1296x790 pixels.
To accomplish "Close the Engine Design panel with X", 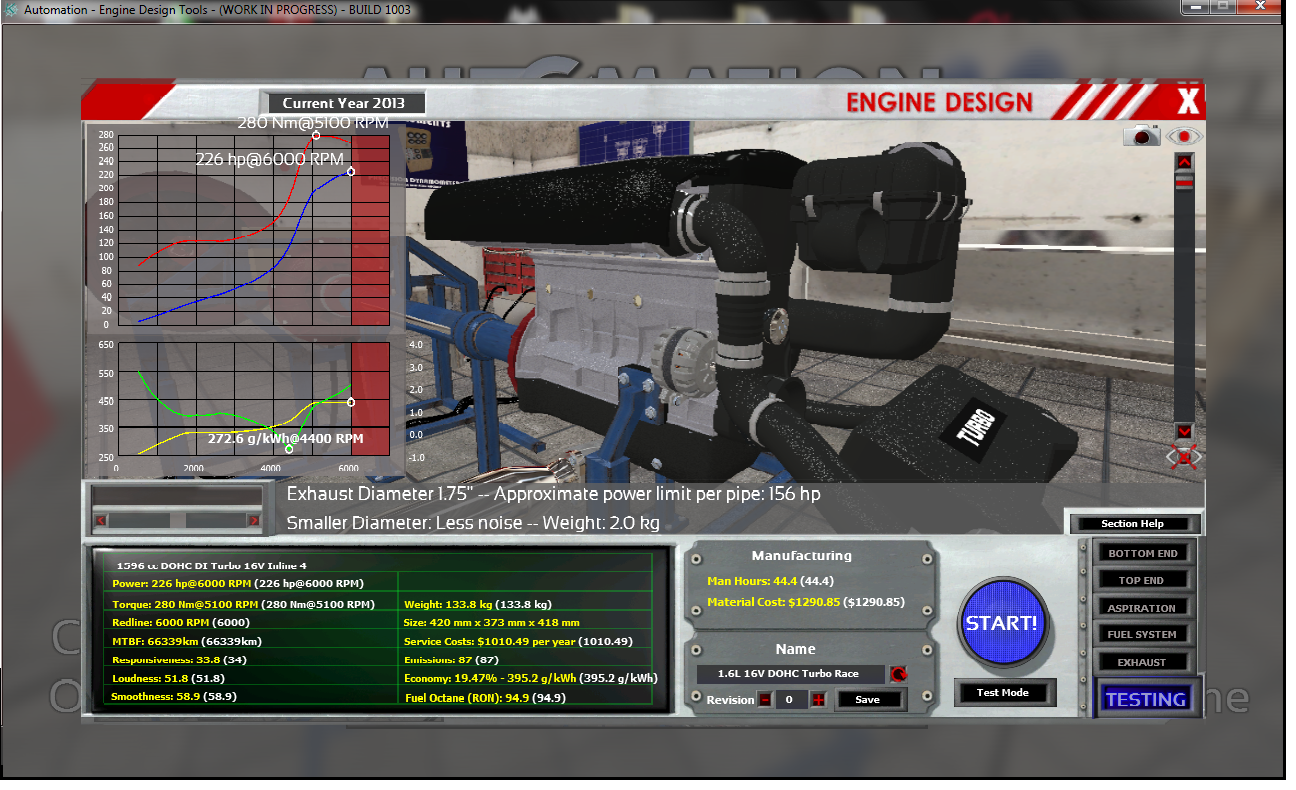I will [x=1188, y=101].
